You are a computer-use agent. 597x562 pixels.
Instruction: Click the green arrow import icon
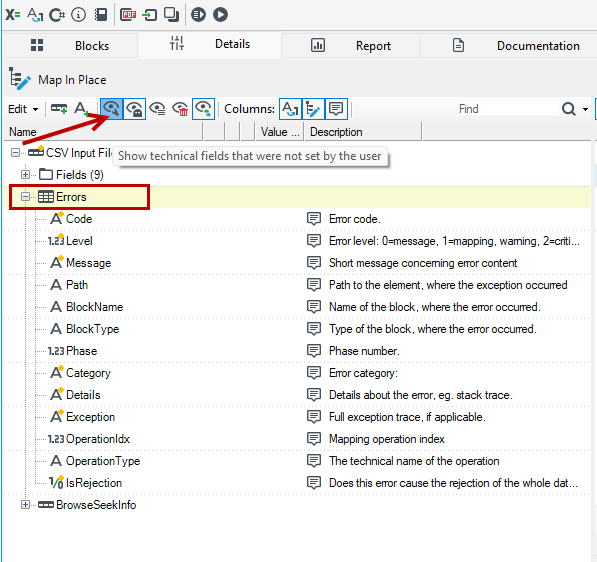pyautogui.click(x=149, y=15)
